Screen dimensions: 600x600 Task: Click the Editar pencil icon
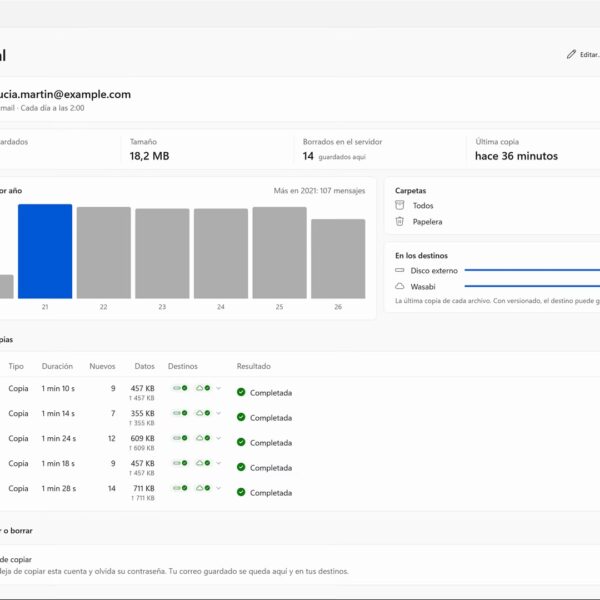[571, 54]
